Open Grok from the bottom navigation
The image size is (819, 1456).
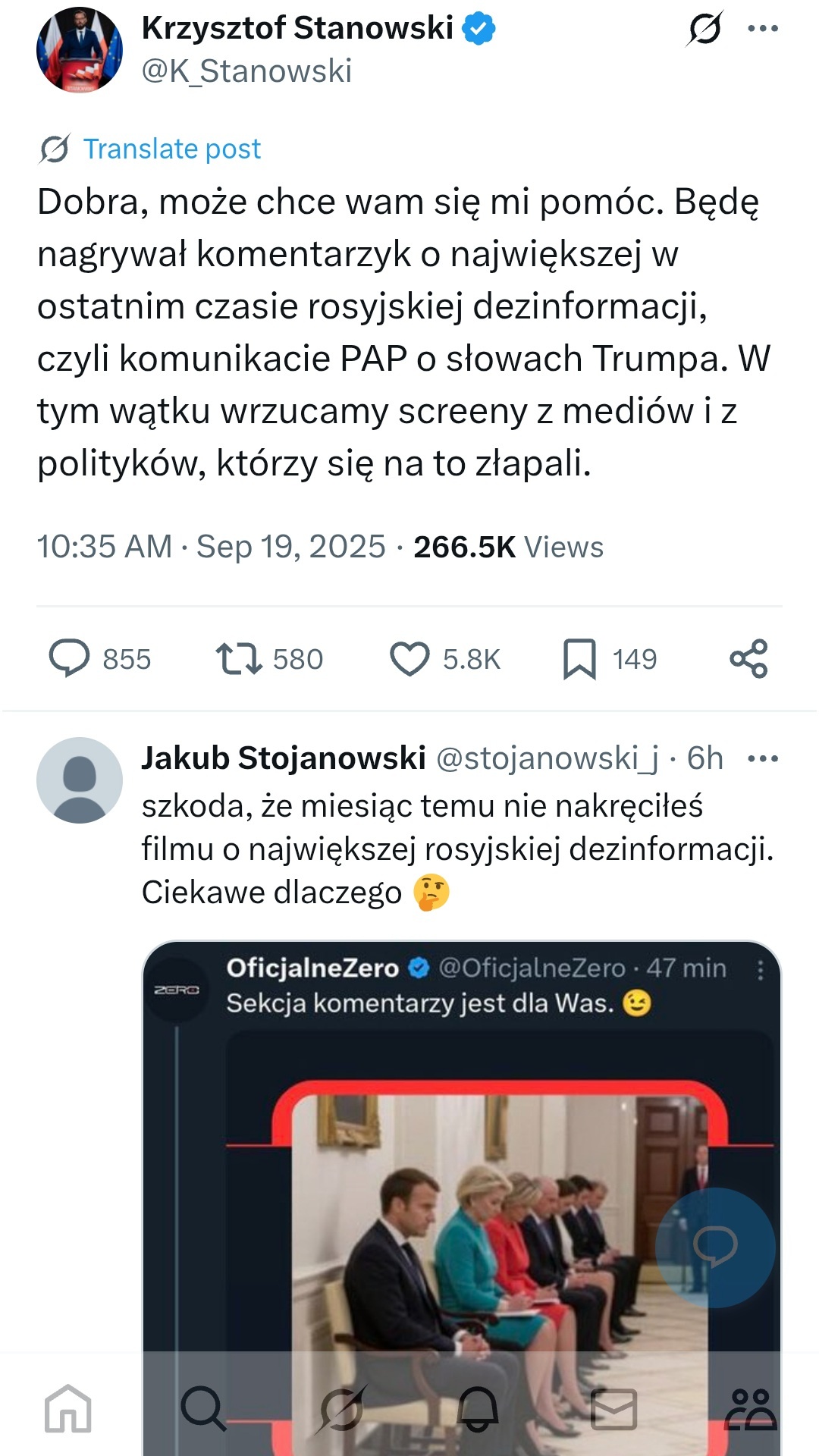point(341,1409)
